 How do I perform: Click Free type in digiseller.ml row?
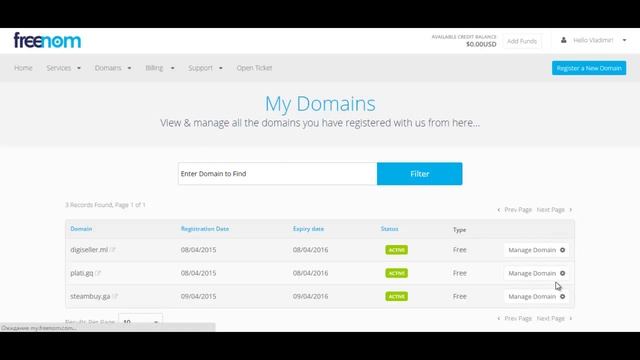point(460,250)
